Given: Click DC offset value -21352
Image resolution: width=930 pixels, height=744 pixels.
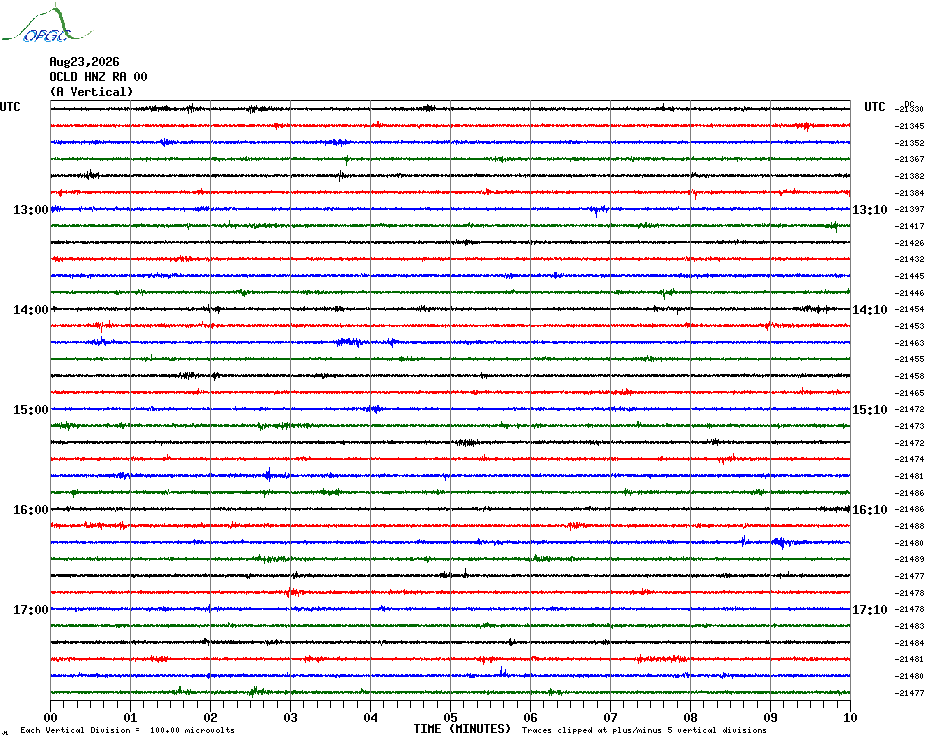Looking at the screenshot, I should (x=909, y=143).
